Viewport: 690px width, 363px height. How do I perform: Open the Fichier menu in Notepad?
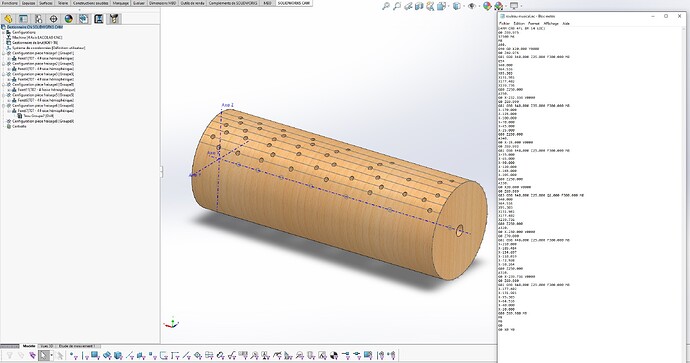click(x=505, y=23)
